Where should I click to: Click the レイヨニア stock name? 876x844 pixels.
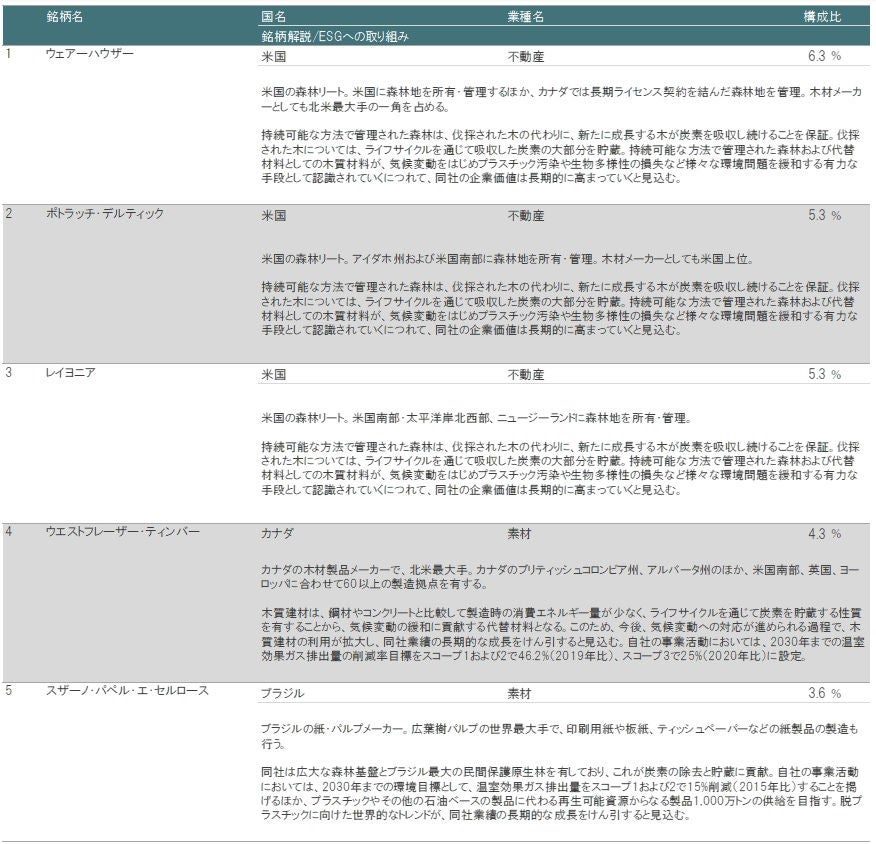(x=70, y=373)
